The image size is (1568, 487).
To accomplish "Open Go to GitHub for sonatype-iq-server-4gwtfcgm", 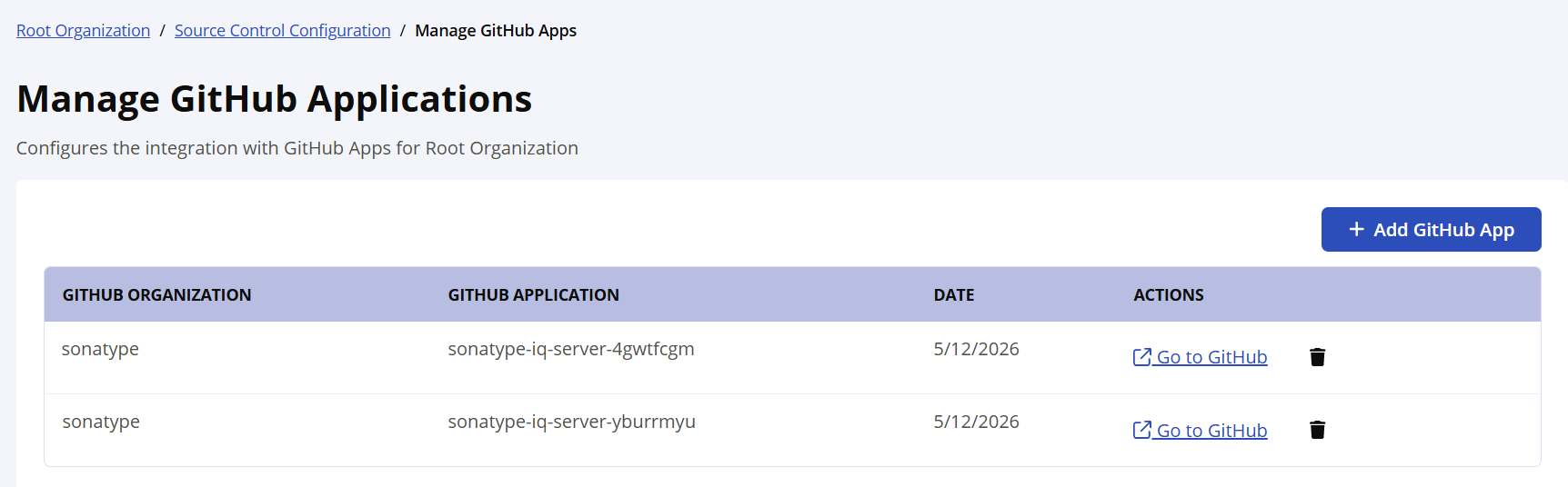I will 1200,357.
